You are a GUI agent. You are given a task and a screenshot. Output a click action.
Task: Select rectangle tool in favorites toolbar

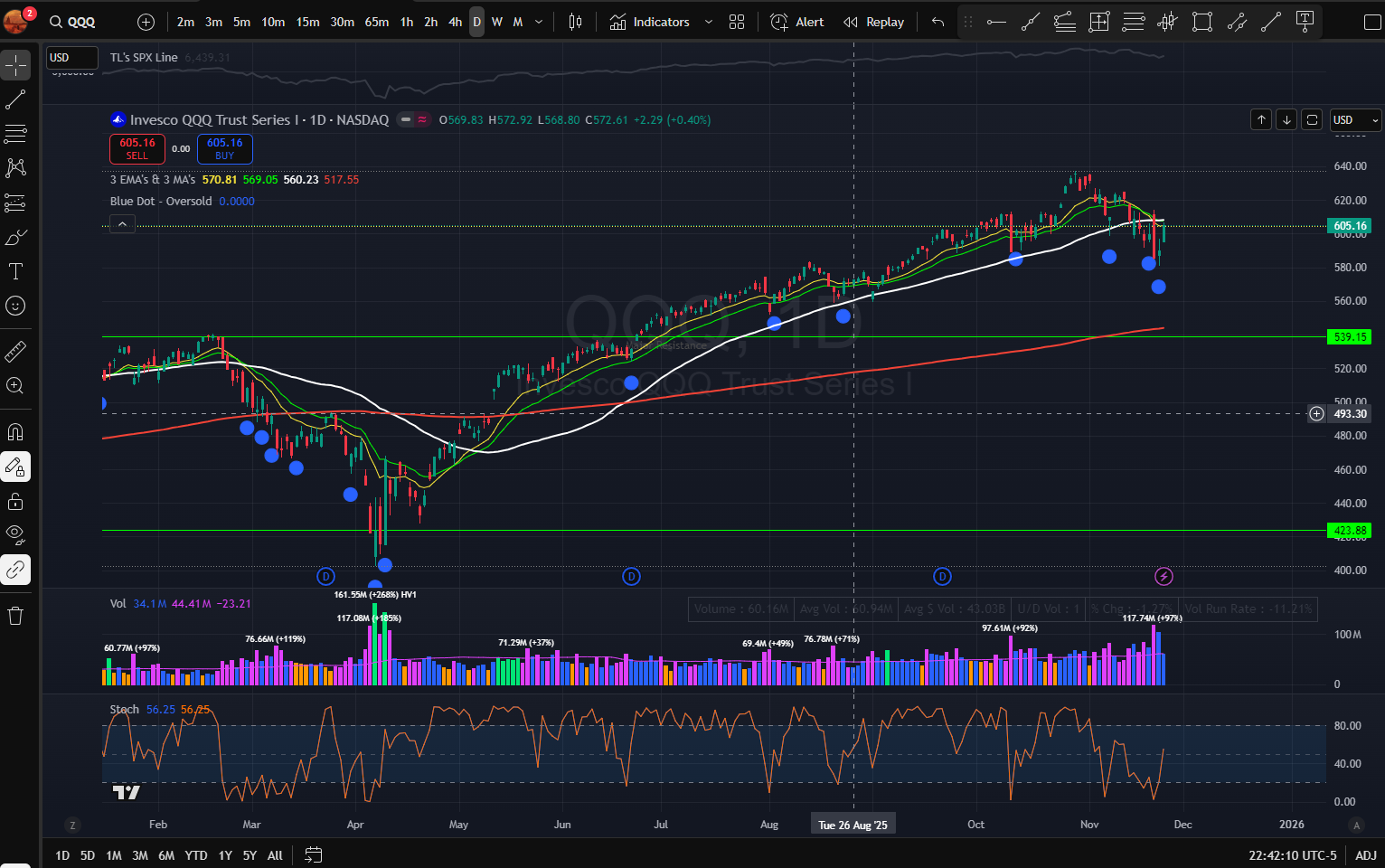pyautogui.click(x=1201, y=22)
